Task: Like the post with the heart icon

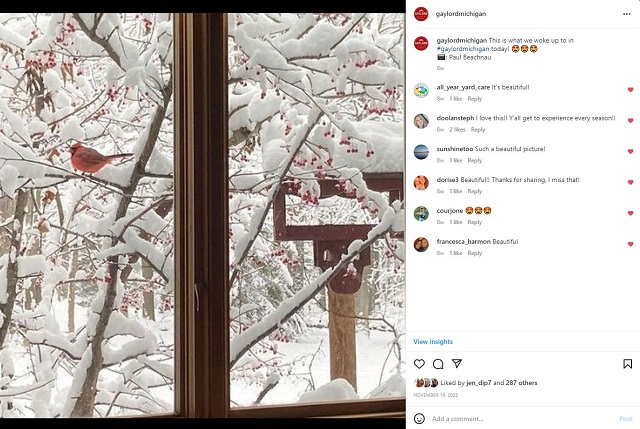Action: [419, 363]
